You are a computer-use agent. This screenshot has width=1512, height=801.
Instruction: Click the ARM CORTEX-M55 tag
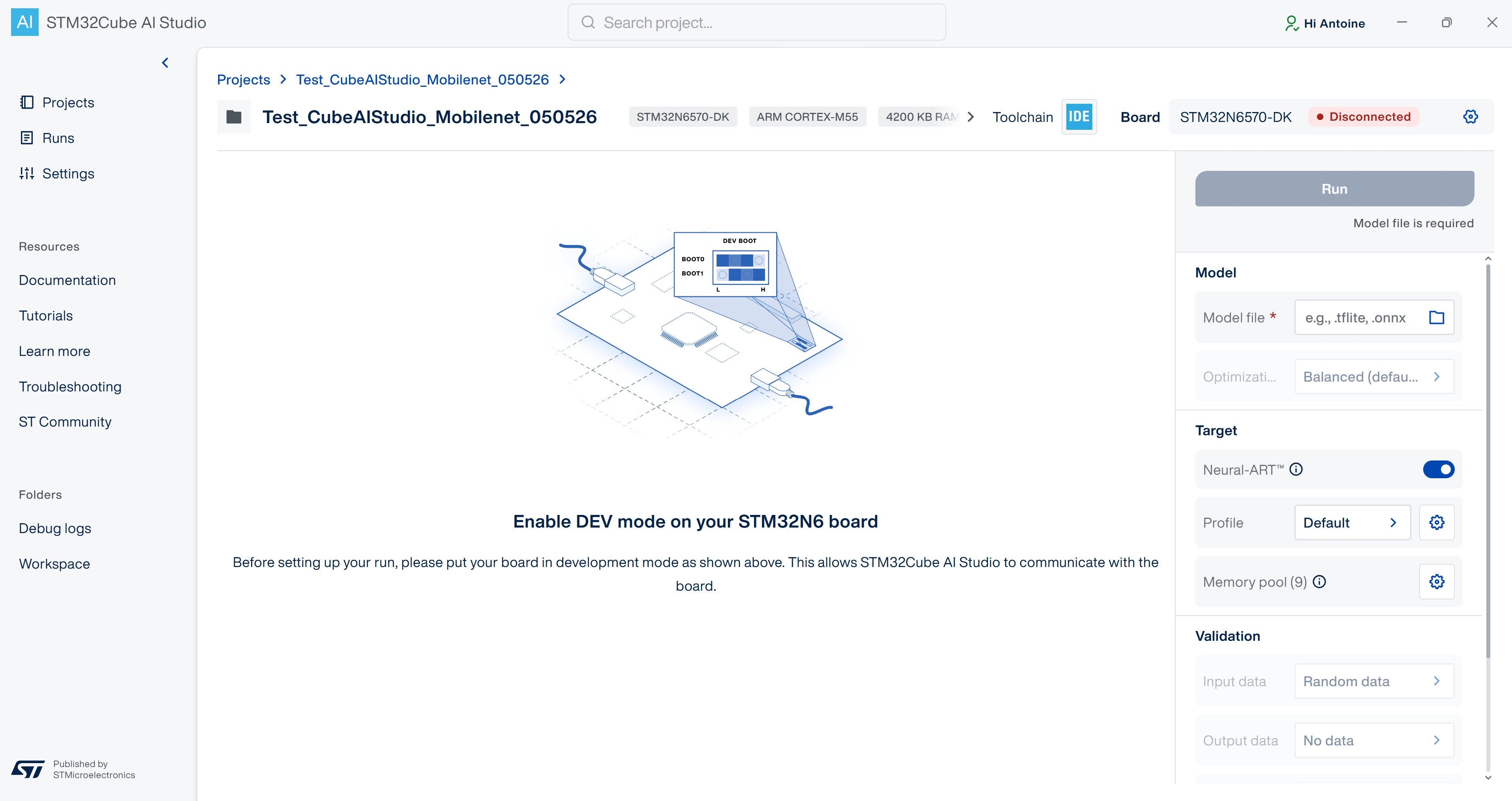pyautogui.click(x=807, y=117)
